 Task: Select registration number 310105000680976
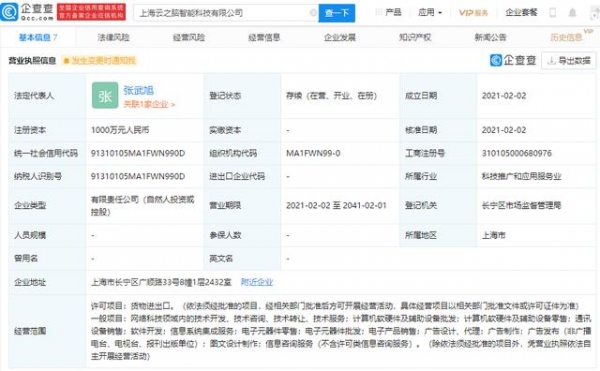click(x=517, y=153)
